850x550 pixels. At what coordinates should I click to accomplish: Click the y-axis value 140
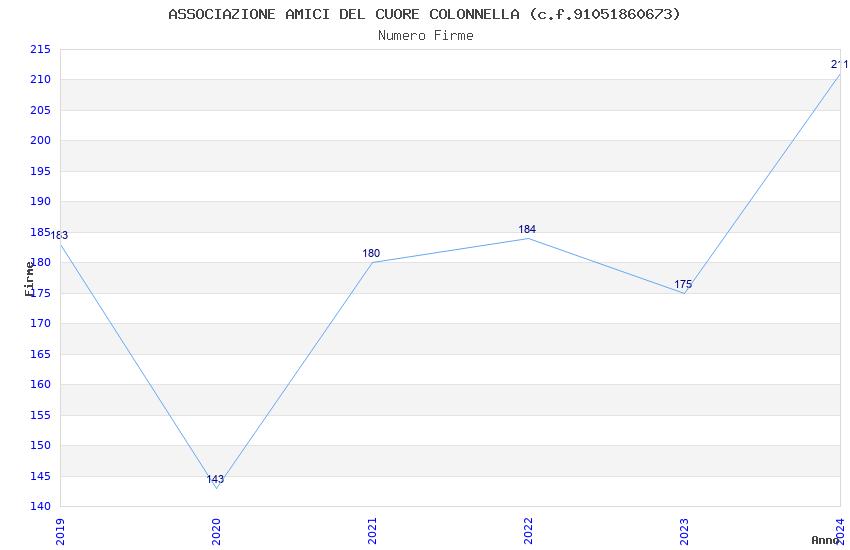pos(40,507)
